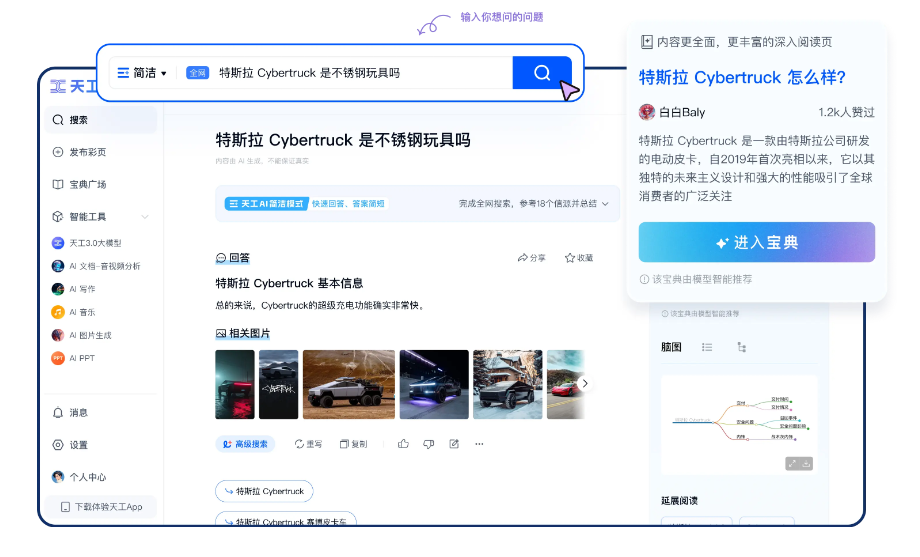920x557 pixels.
Task: Click the 白白Baly author avatar
Action: tap(647, 112)
